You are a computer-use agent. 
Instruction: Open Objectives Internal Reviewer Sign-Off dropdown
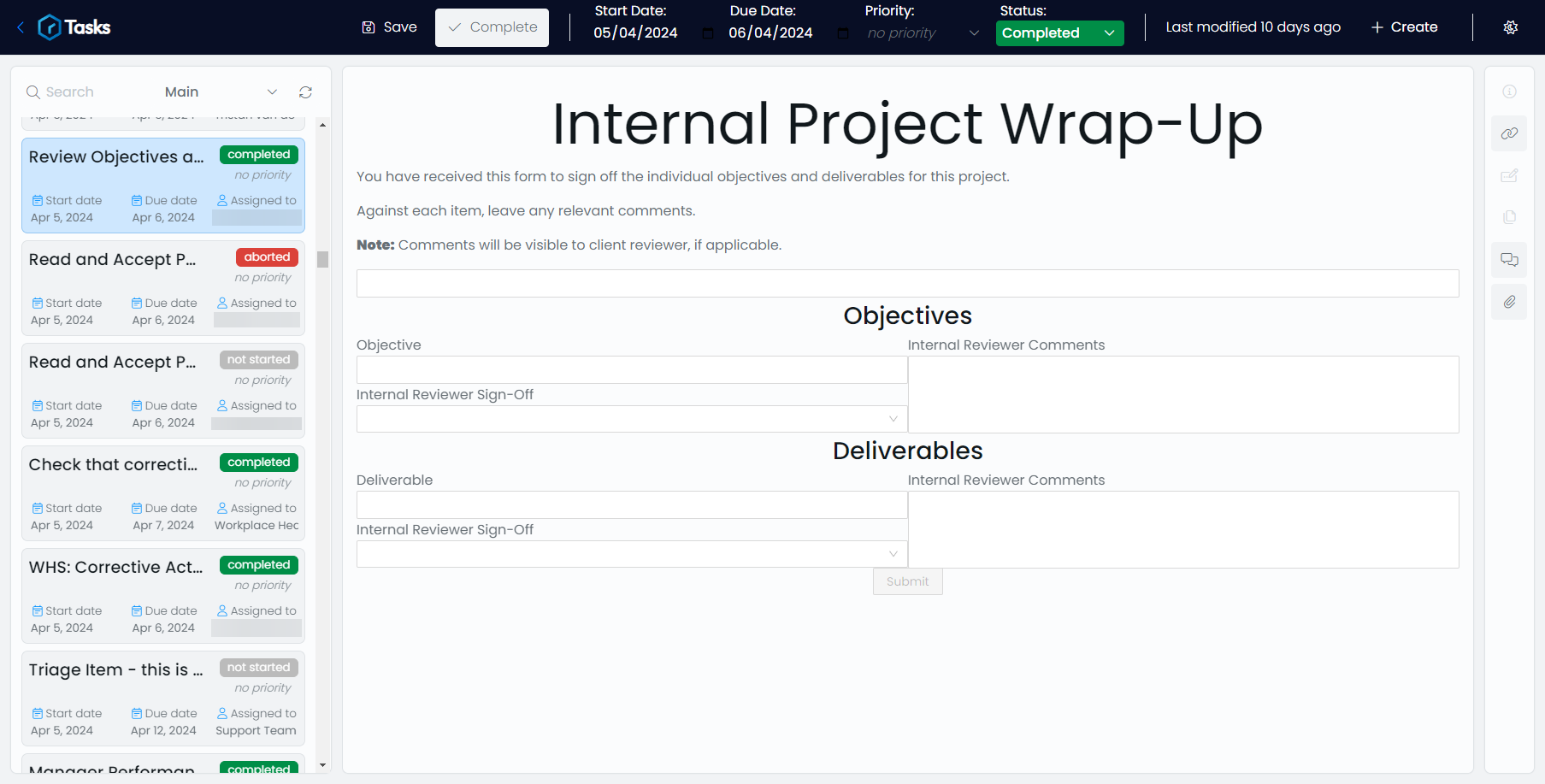(x=632, y=419)
